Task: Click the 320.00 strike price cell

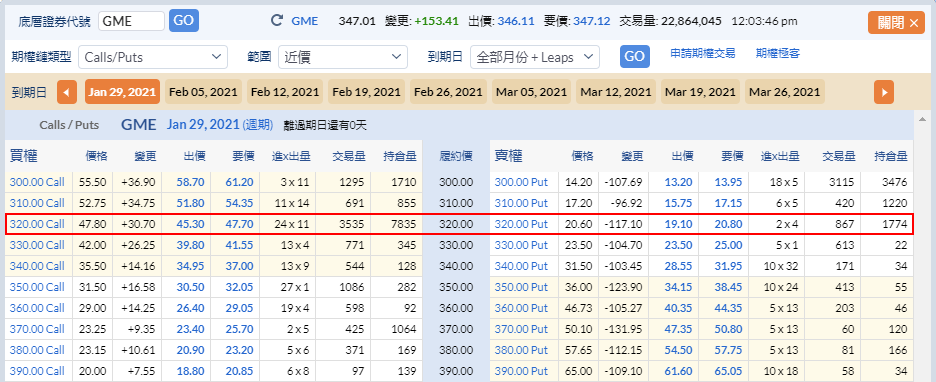Action: coord(456,224)
